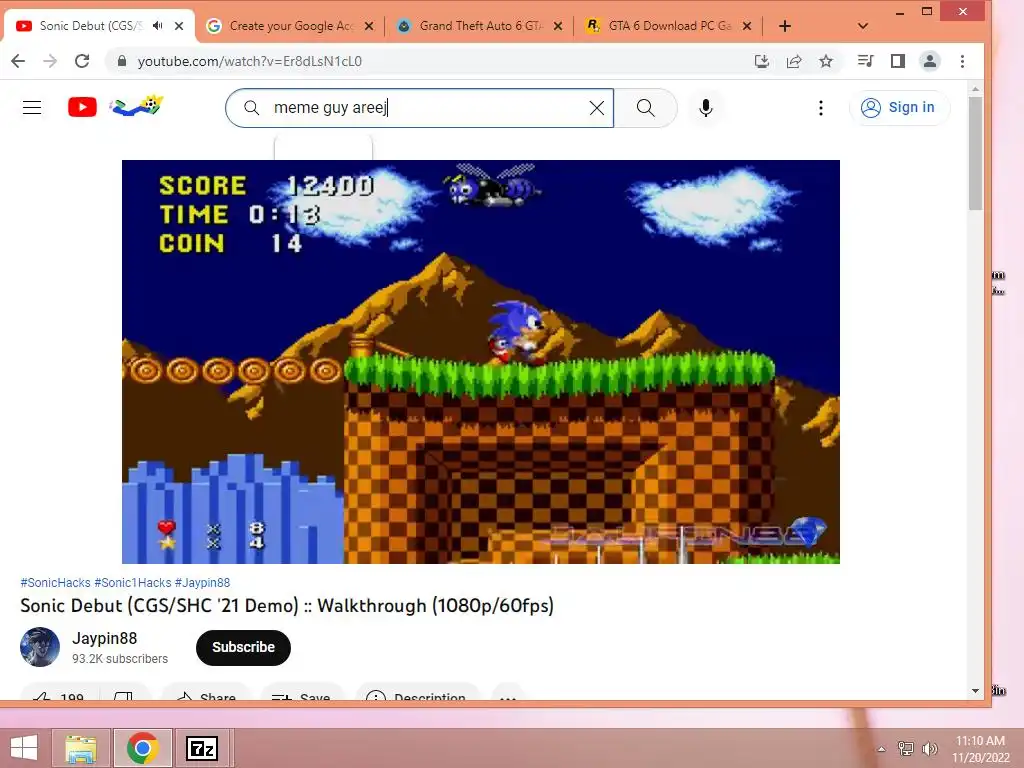Reload the page with the refresh icon
The width and height of the screenshot is (1024, 768).
point(82,61)
